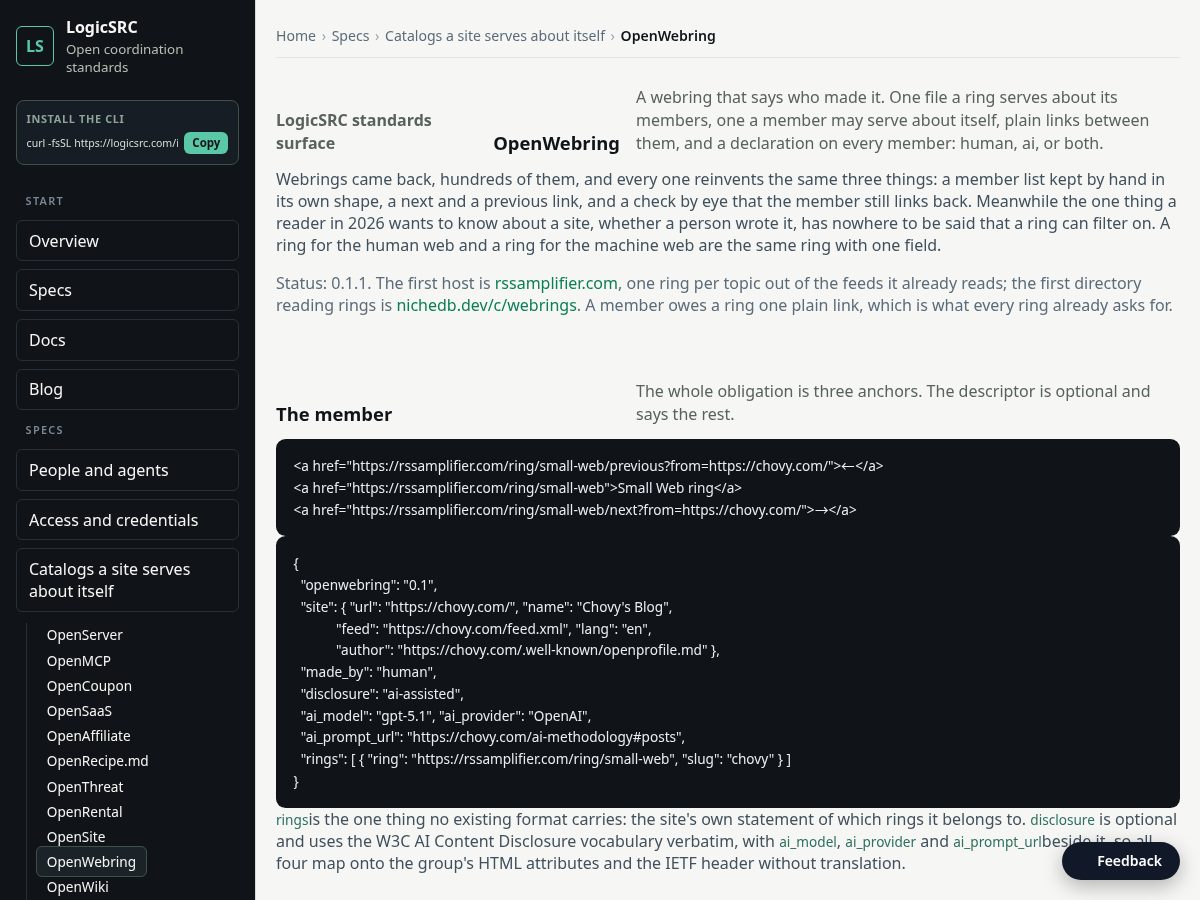Open the Overview sidebar item
This screenshot has height=900, width=1200.
tap(127, 241)
